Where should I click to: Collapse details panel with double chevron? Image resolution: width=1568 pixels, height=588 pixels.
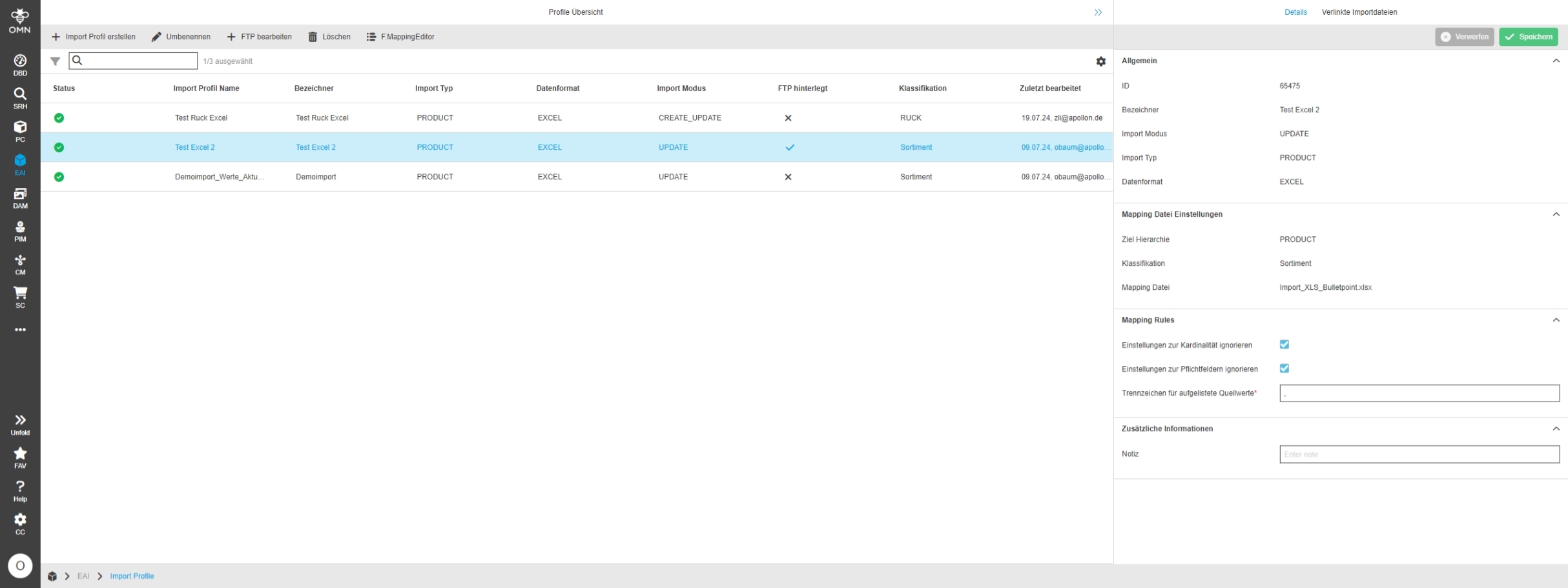click(1098, 12)
